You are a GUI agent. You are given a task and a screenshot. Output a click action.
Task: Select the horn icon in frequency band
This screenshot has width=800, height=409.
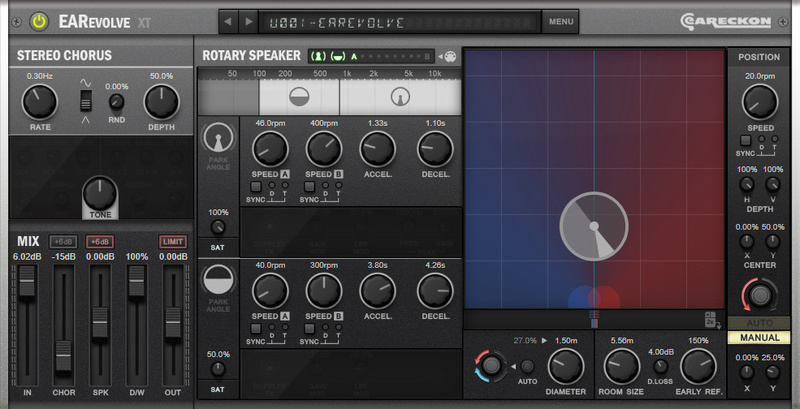400,97
